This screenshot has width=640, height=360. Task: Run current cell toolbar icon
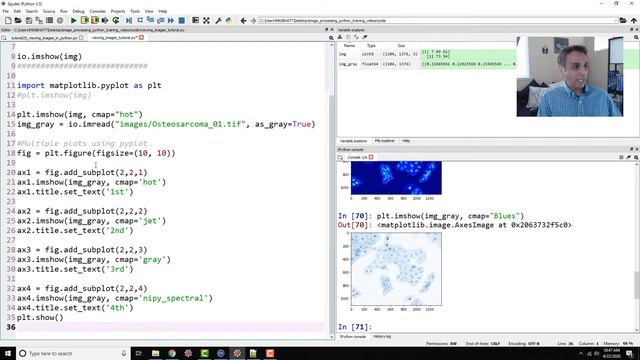pos(84,20)
